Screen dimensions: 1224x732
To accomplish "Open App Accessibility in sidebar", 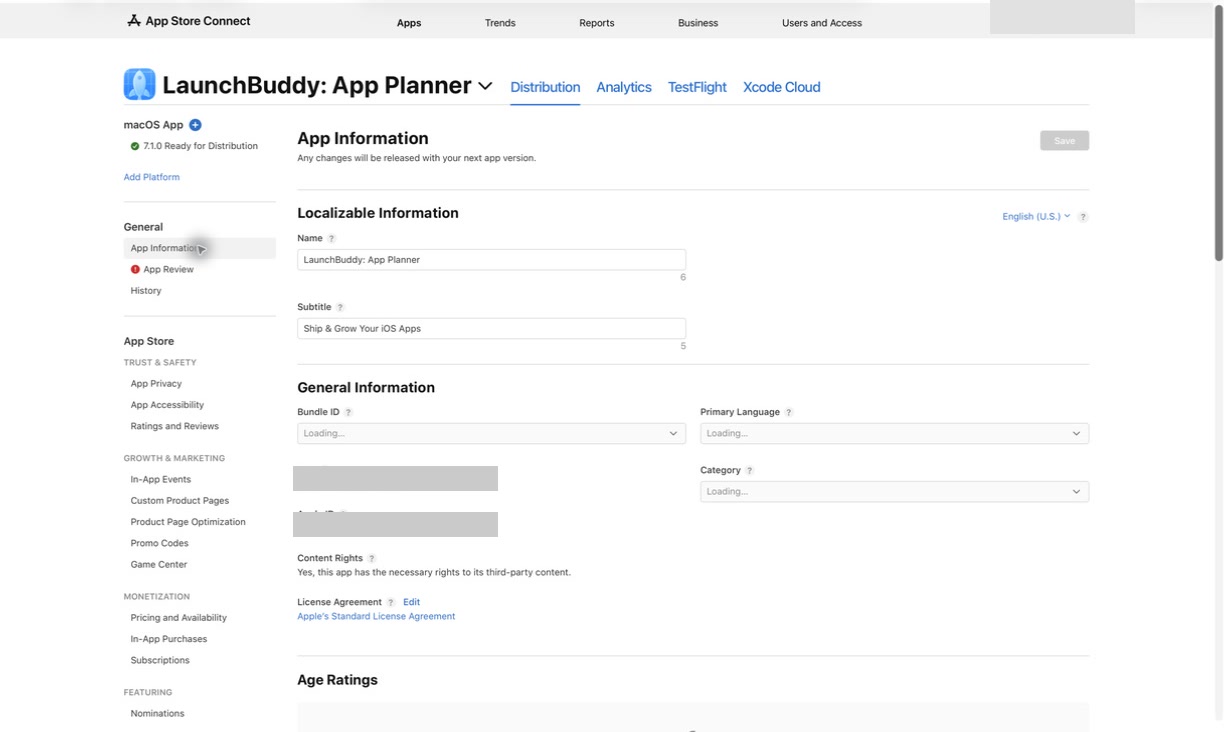I will tap(167, 405).
